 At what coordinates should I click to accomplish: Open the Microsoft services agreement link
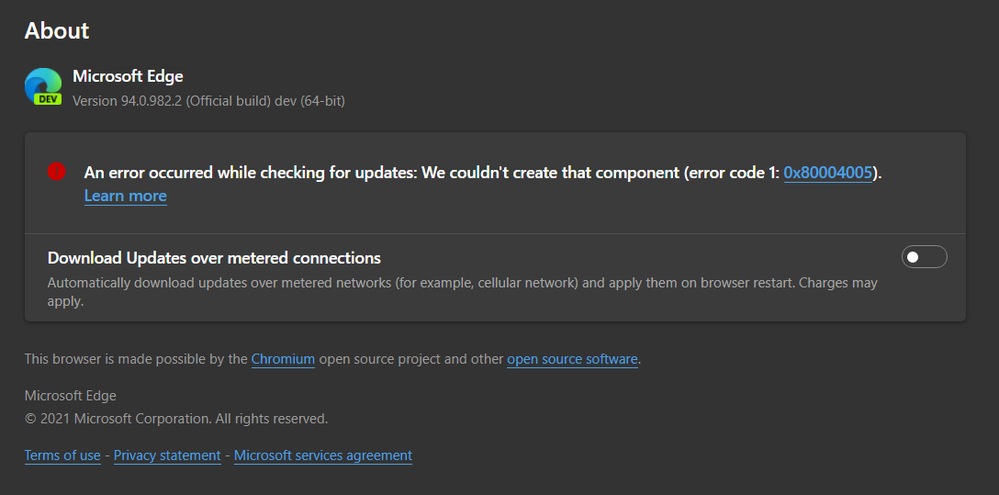[x=323, y=455]
